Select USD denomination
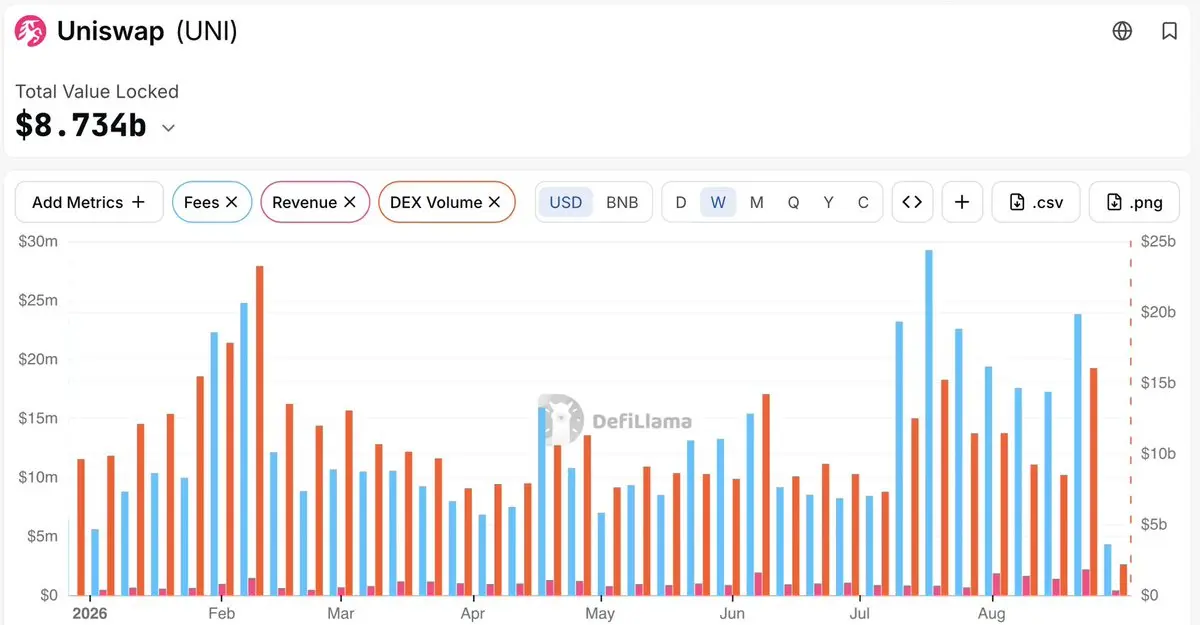Viewport: 1200px width, 625px height. click(566, 202)
